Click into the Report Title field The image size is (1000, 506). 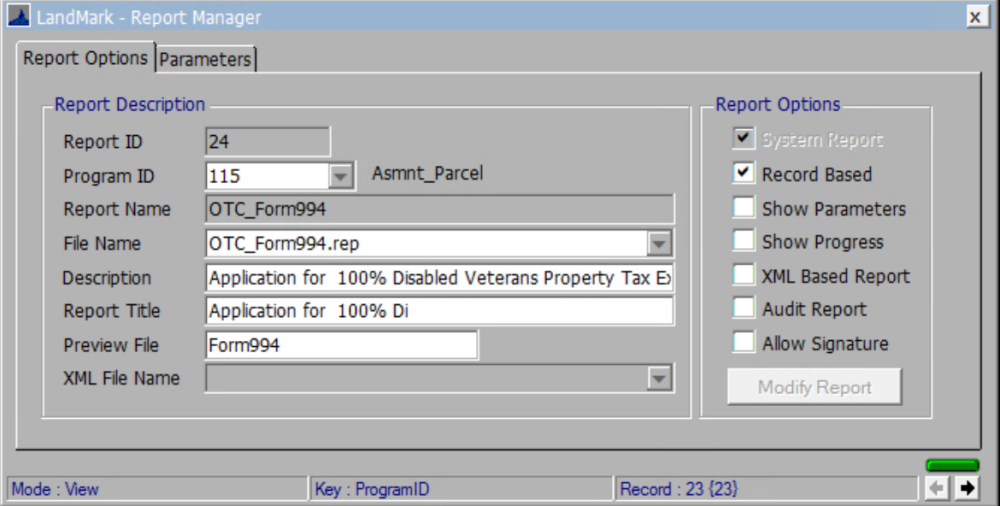click(x=439, y=311)
